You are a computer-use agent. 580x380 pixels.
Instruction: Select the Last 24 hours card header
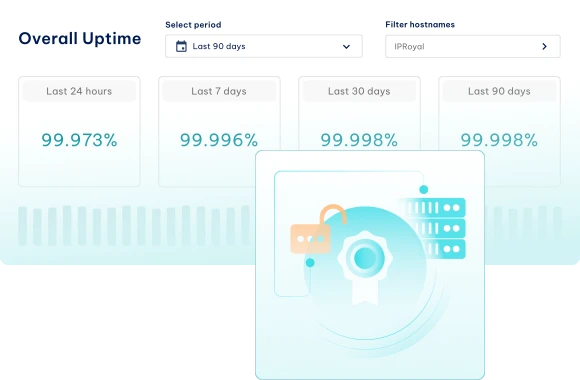coord(79,91)
